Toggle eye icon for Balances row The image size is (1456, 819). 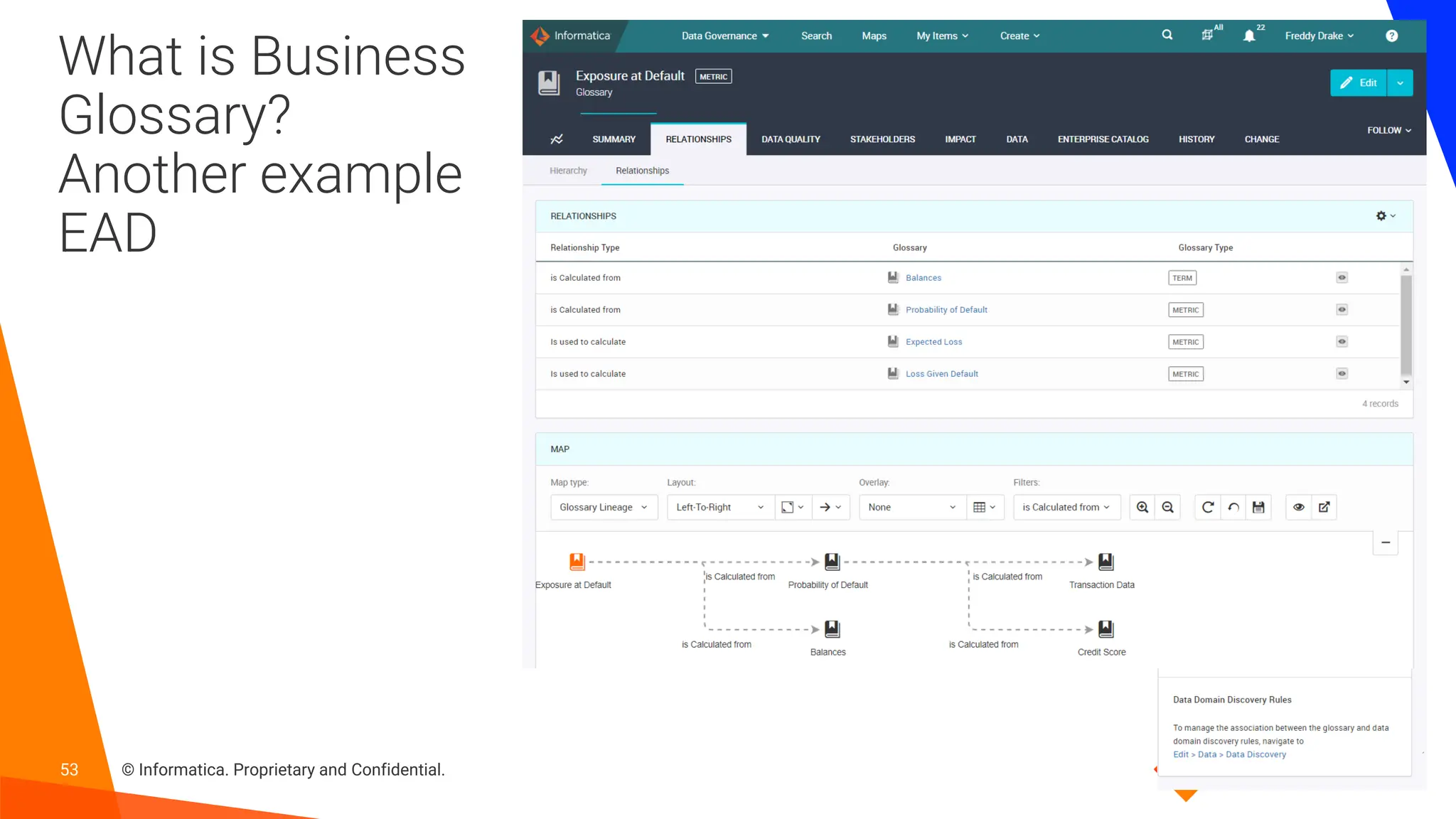pos(1342,277)
